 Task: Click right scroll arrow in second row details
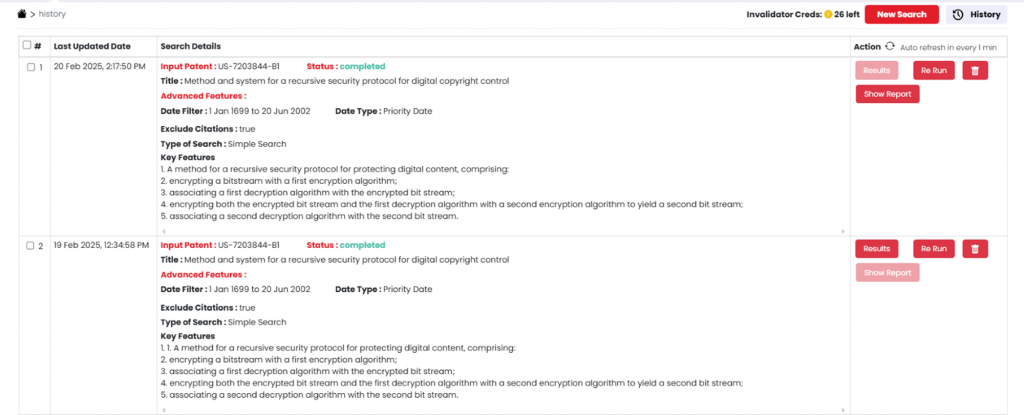coord(842,410)
